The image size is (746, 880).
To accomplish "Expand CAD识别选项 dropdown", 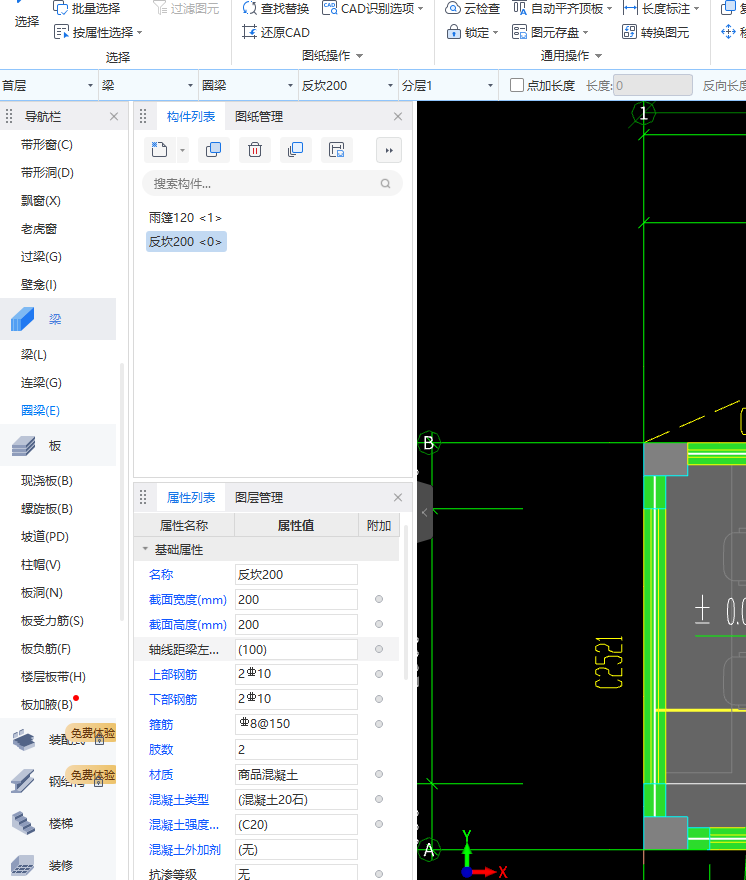I will coord(420,9).
